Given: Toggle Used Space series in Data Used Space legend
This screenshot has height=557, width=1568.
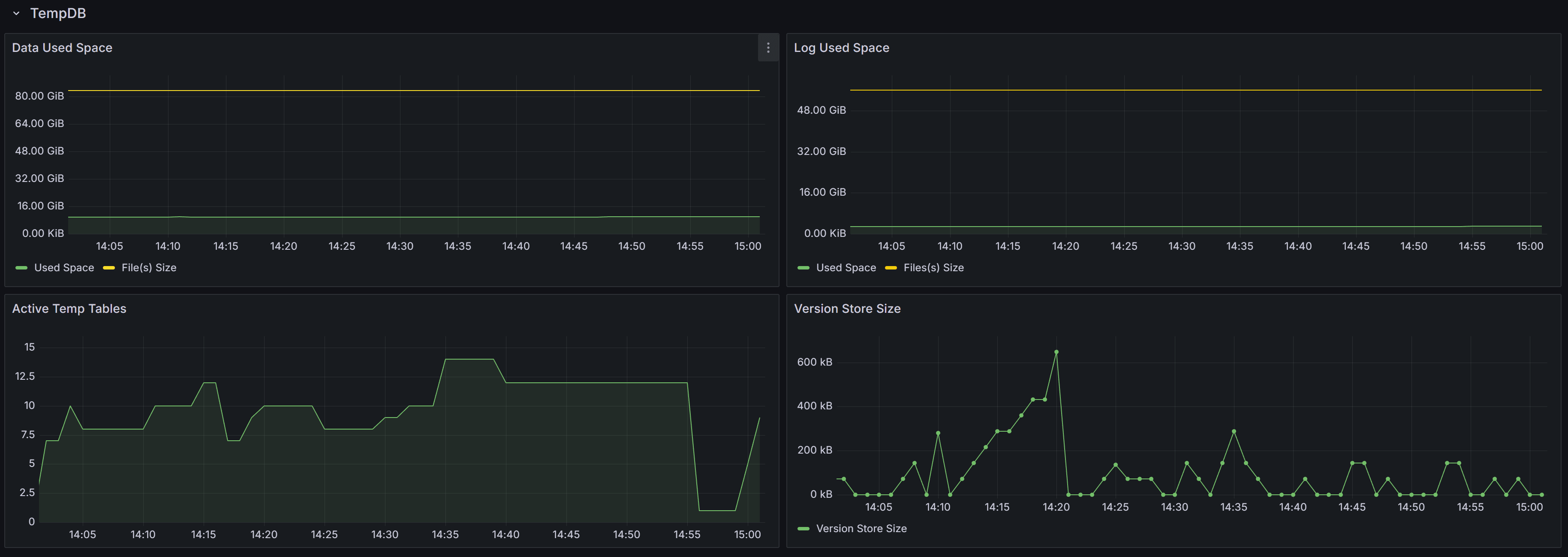Looking at the screenshot, I should (x=64, y=267).
